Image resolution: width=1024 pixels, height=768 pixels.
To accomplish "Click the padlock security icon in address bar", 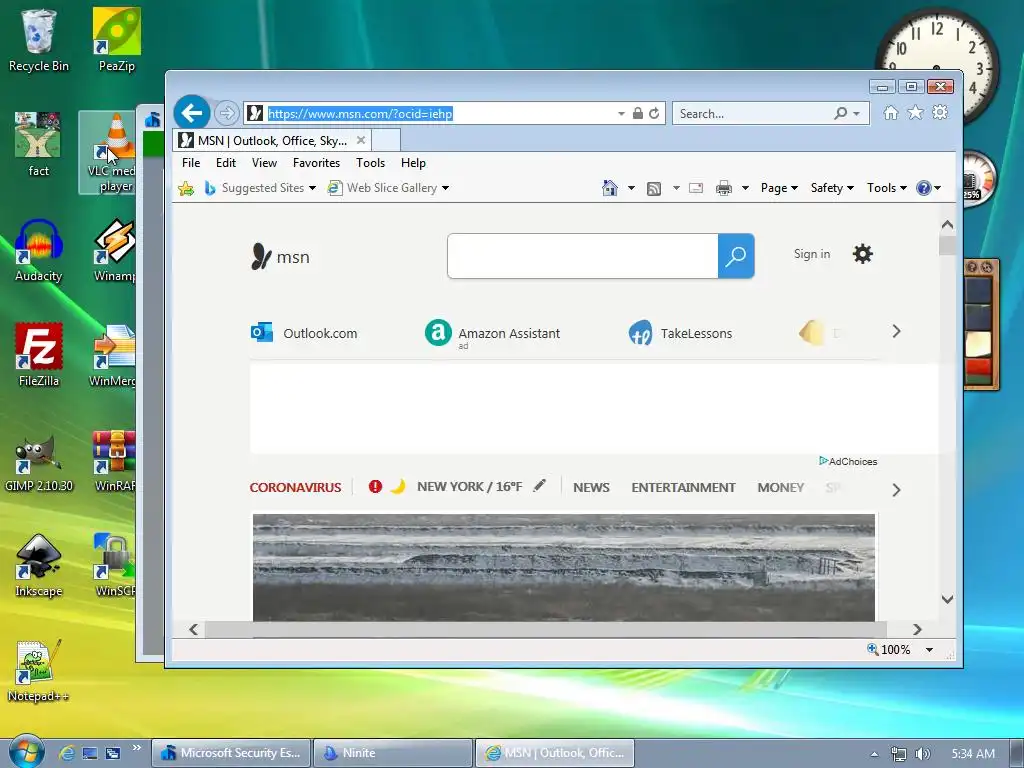I will coord(637,114).
